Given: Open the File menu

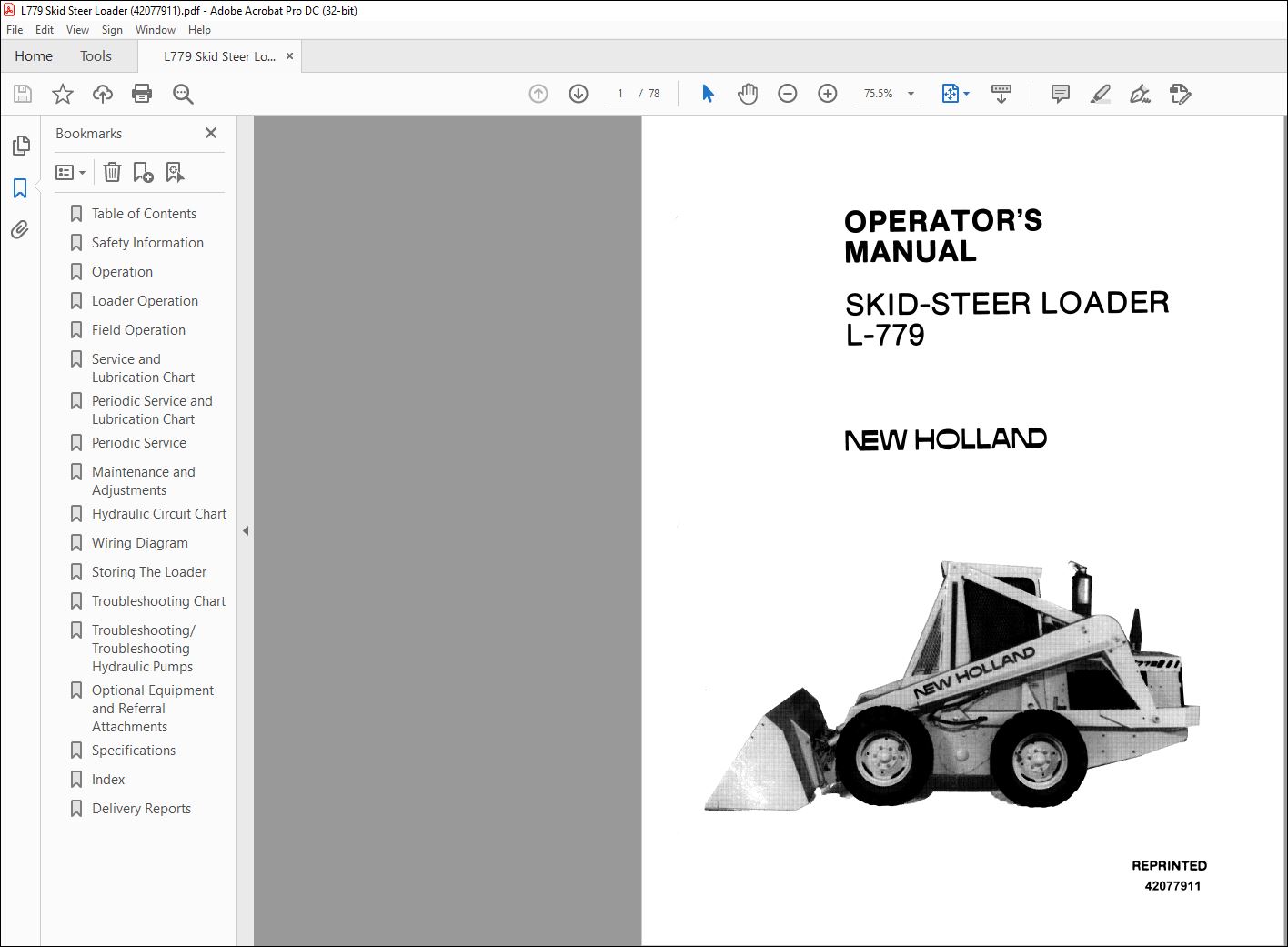Looking at the screenshot, I should click(x=15, y=30).
